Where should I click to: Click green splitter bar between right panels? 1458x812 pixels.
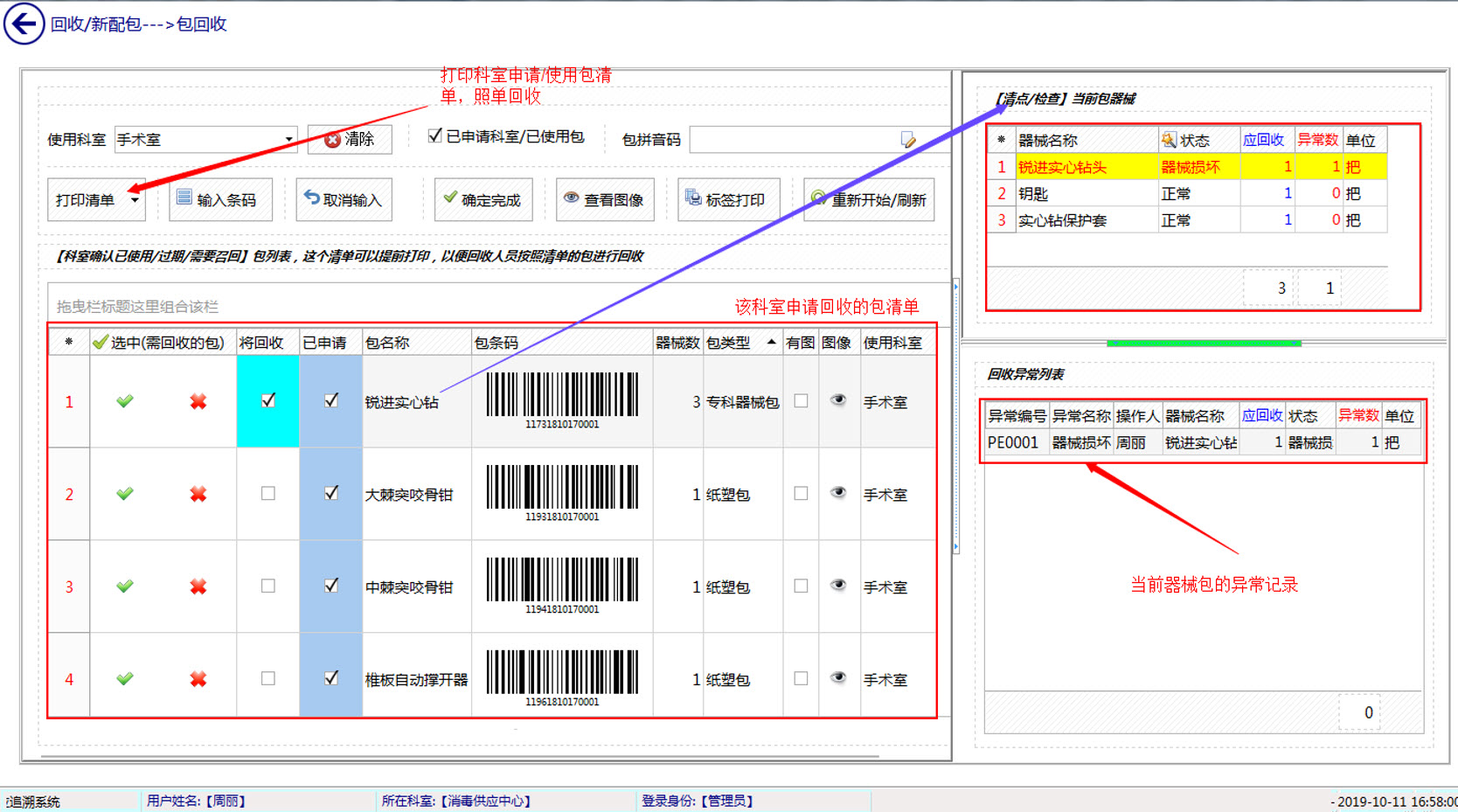(x=1204, y=344)
